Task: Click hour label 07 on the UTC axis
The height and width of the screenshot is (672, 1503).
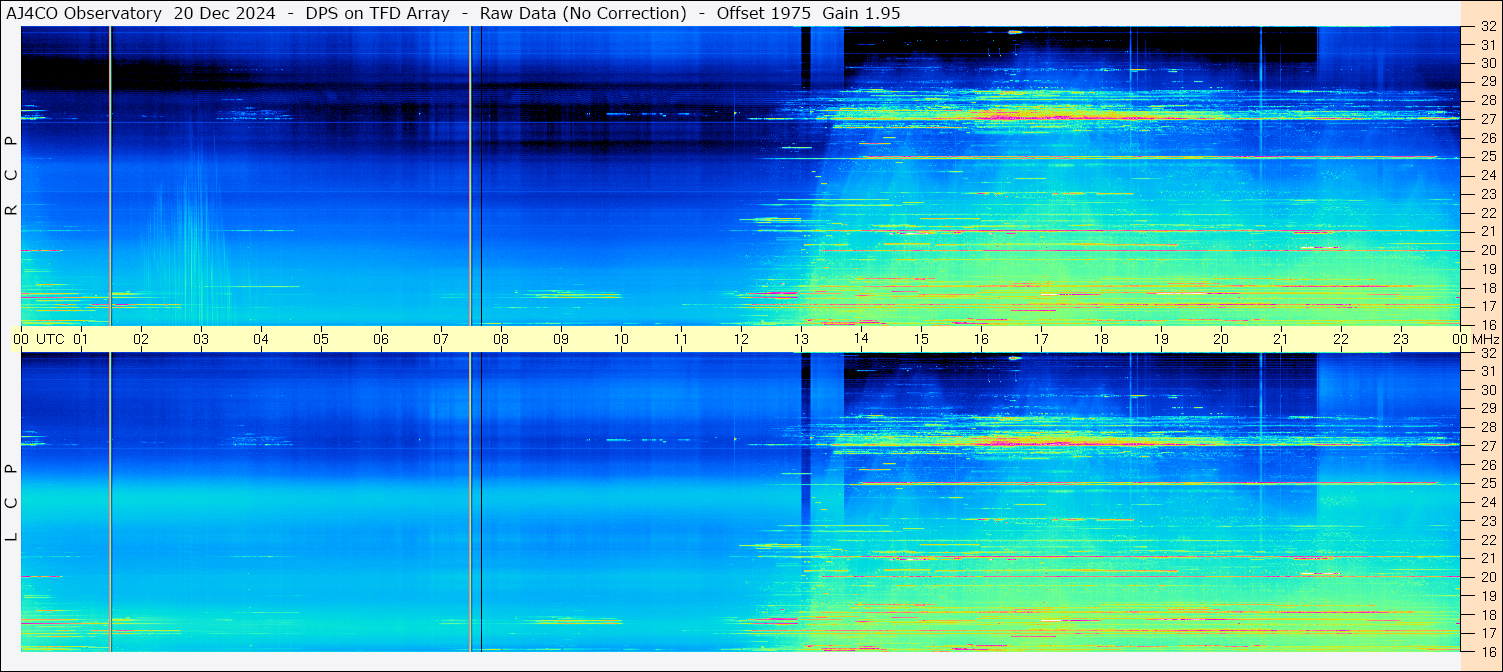Action: click(441, 339)
